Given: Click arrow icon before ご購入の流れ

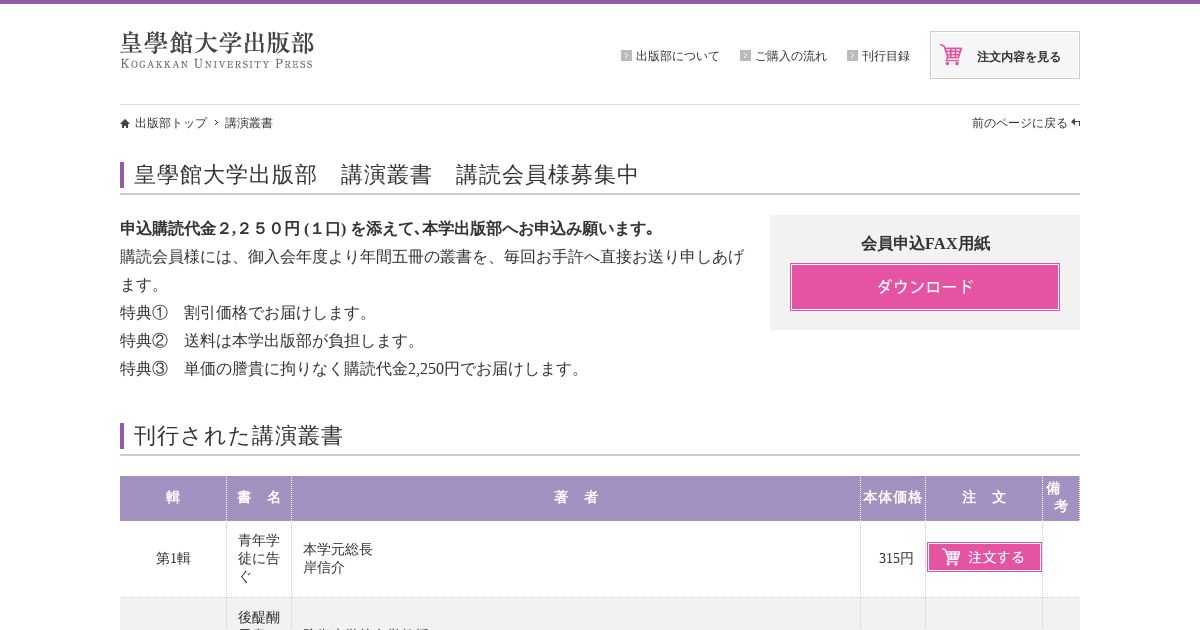Looking at the screenshot, I should pos(745,56).
